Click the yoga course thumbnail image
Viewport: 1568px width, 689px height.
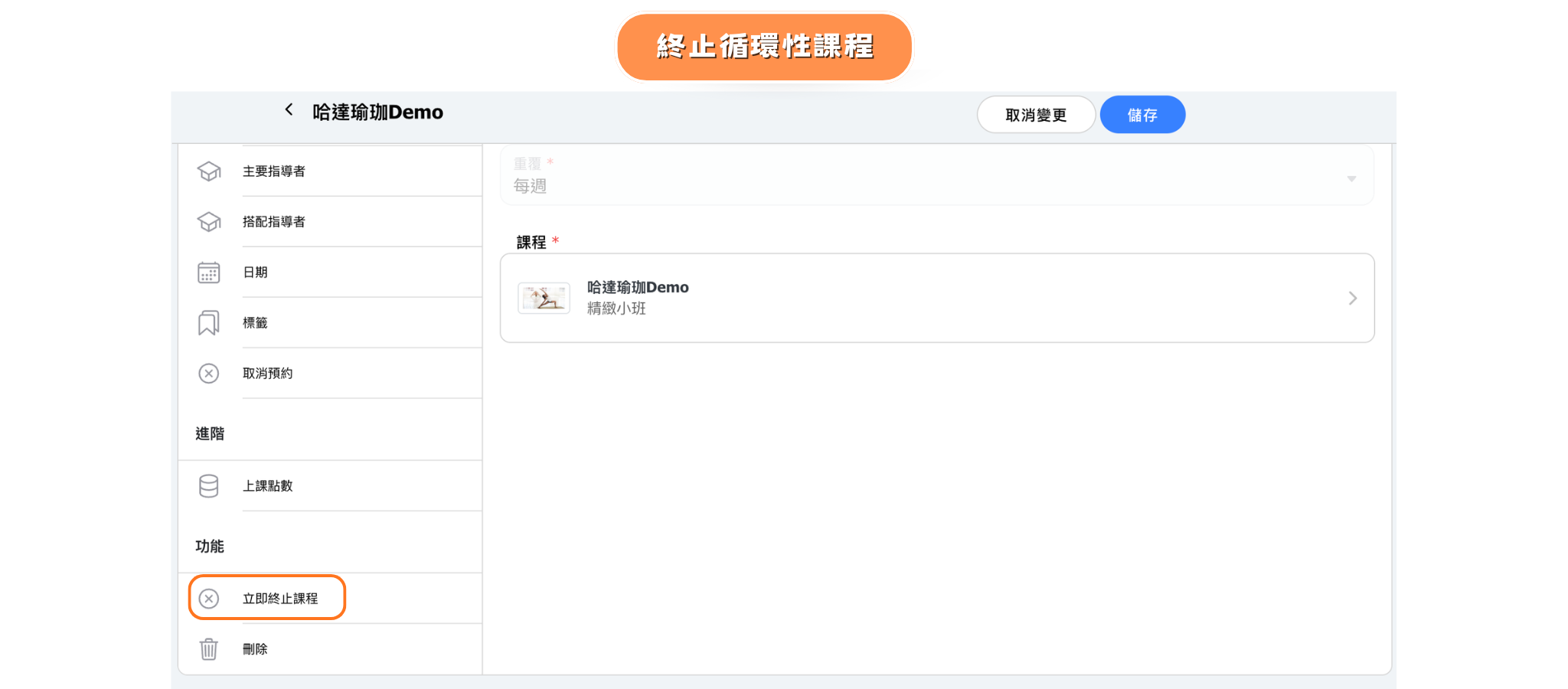click(544, 298)
